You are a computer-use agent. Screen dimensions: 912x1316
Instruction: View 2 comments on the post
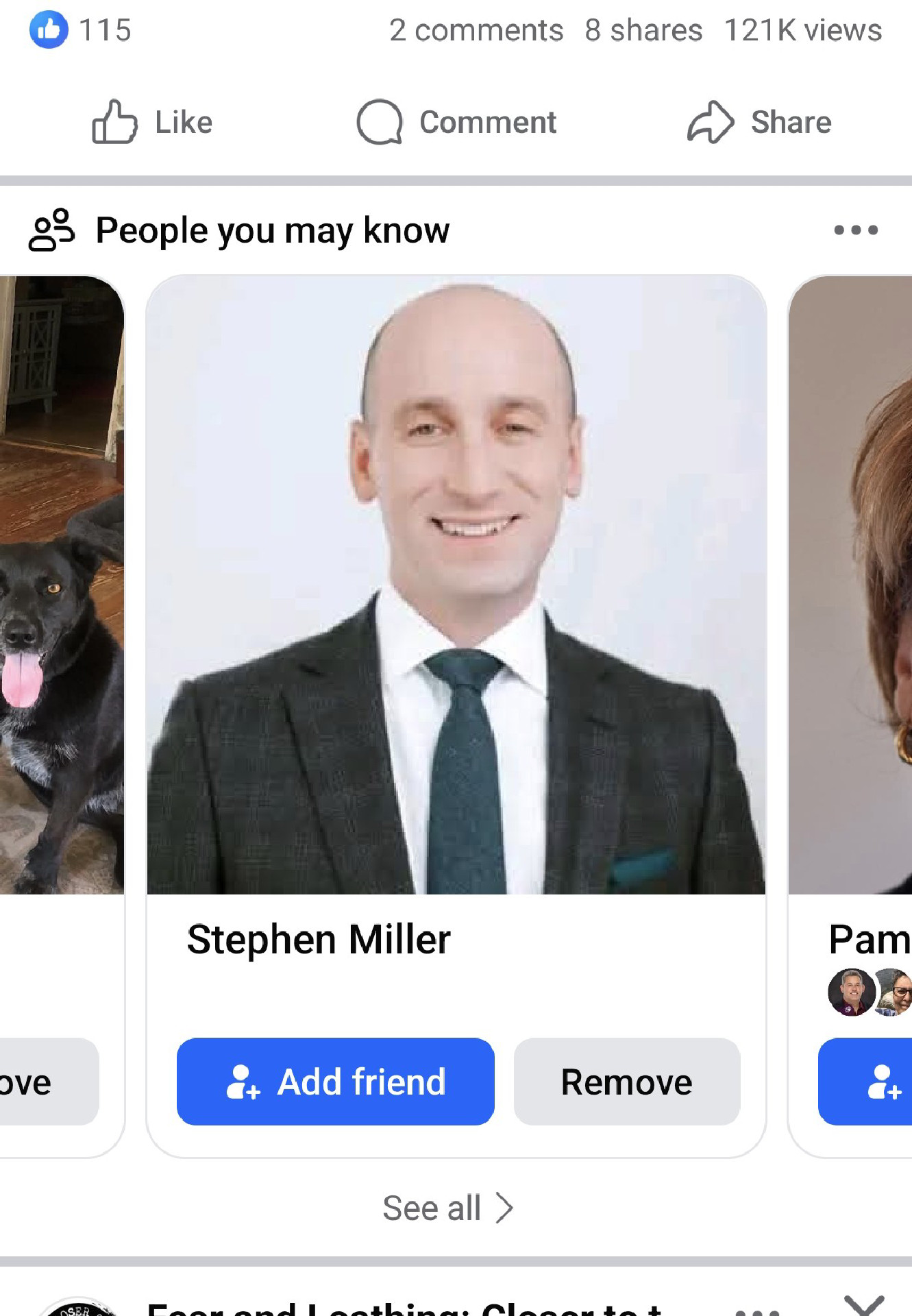coord(476,30)
